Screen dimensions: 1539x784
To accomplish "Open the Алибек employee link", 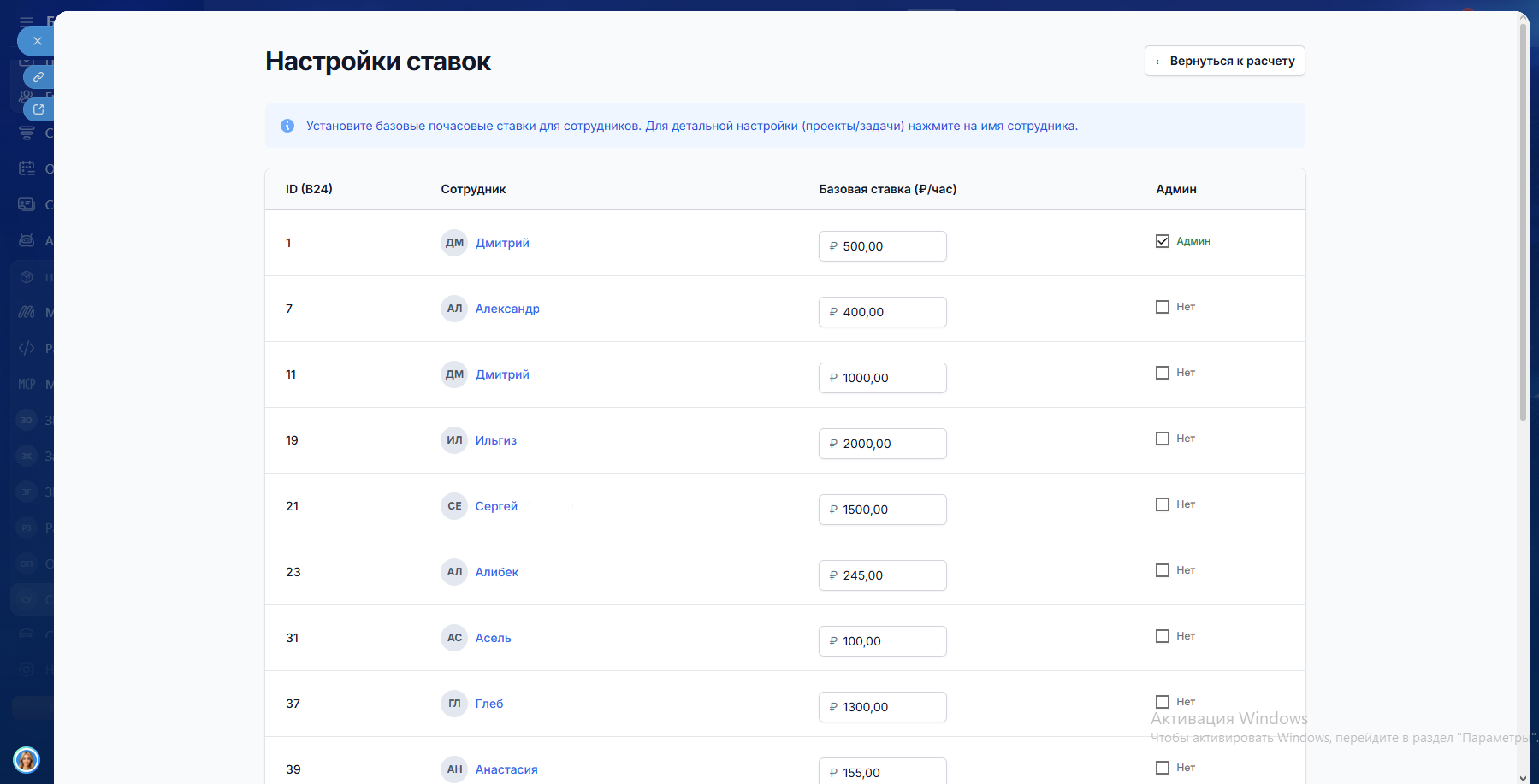I will 497,572.
